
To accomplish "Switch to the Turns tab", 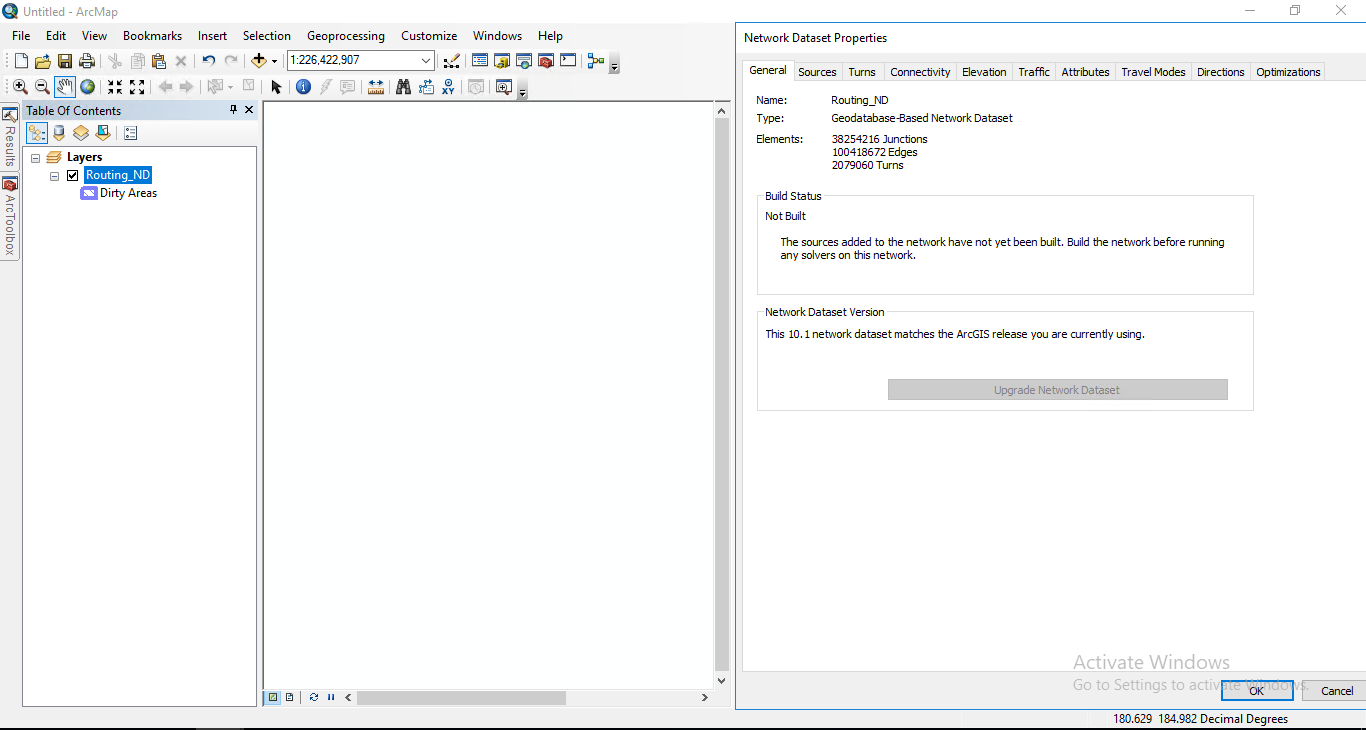I will [x=862, y=72].
